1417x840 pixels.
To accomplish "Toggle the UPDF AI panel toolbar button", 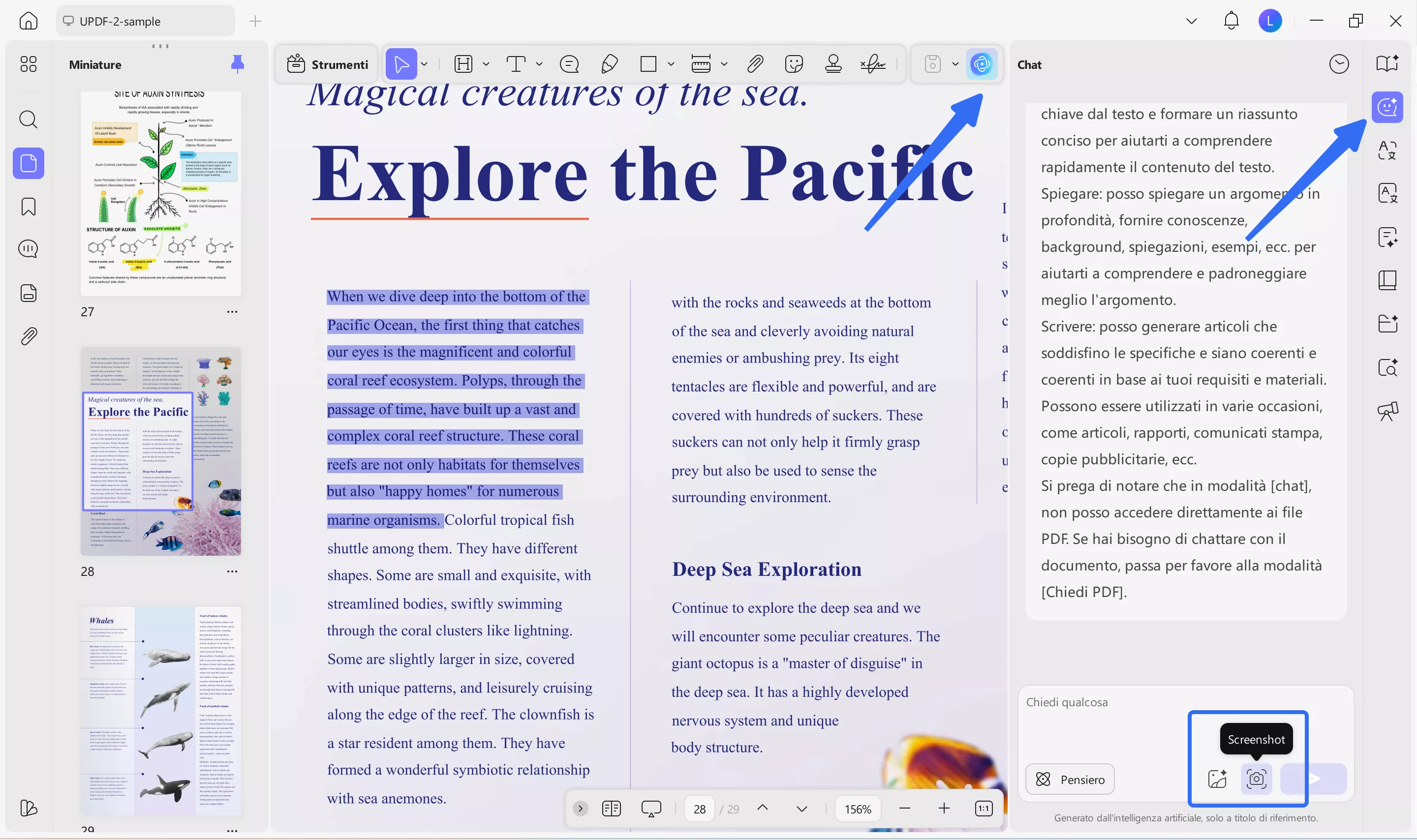I will (981, 64).
